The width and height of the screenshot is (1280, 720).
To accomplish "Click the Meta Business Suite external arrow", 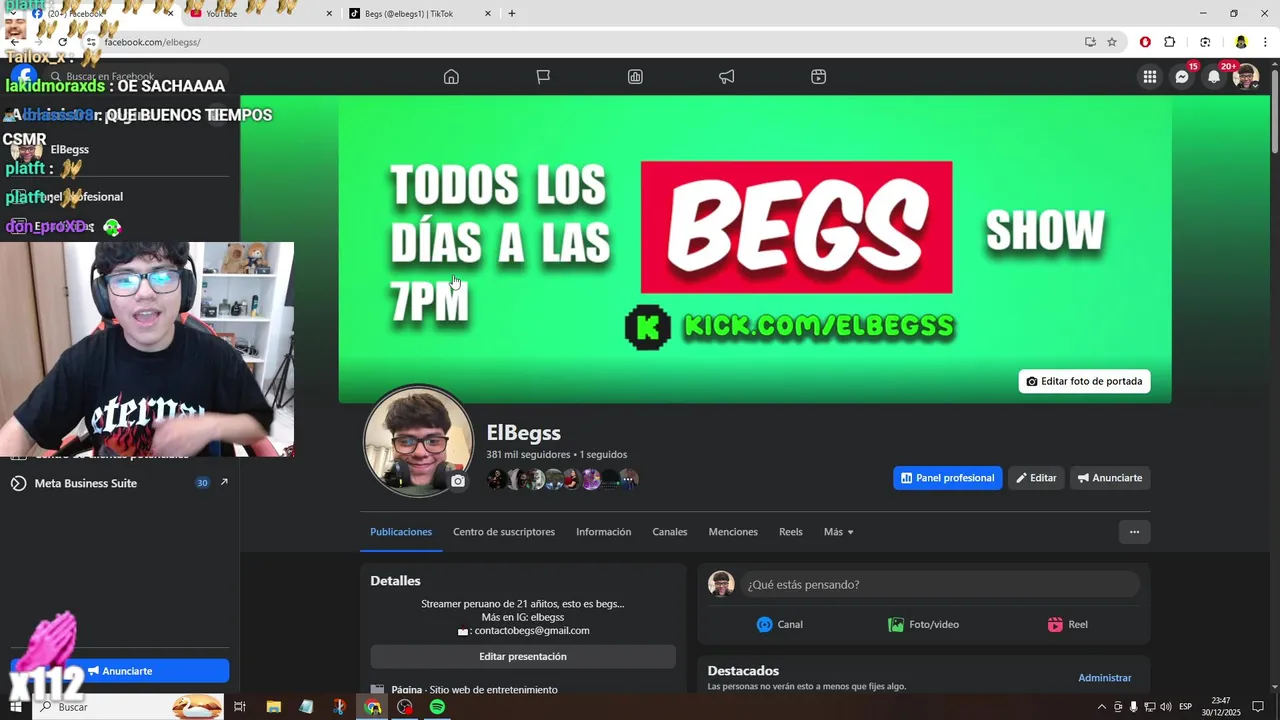I will click(x=224, y=482).
